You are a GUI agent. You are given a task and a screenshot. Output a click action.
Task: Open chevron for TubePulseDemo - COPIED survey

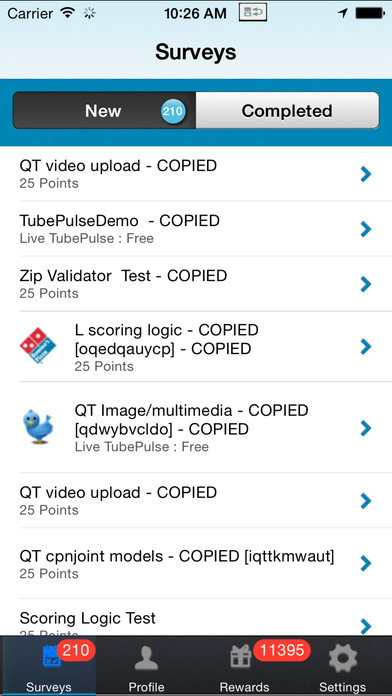click(365, 229)
